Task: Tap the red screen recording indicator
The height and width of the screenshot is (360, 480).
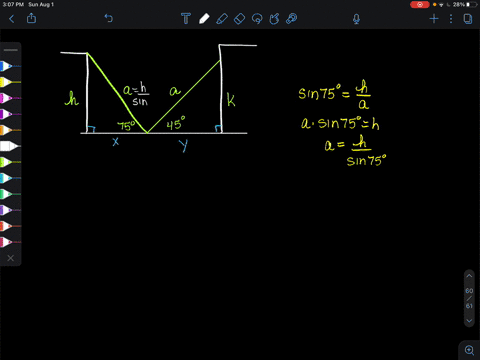Action: (420, 5)
